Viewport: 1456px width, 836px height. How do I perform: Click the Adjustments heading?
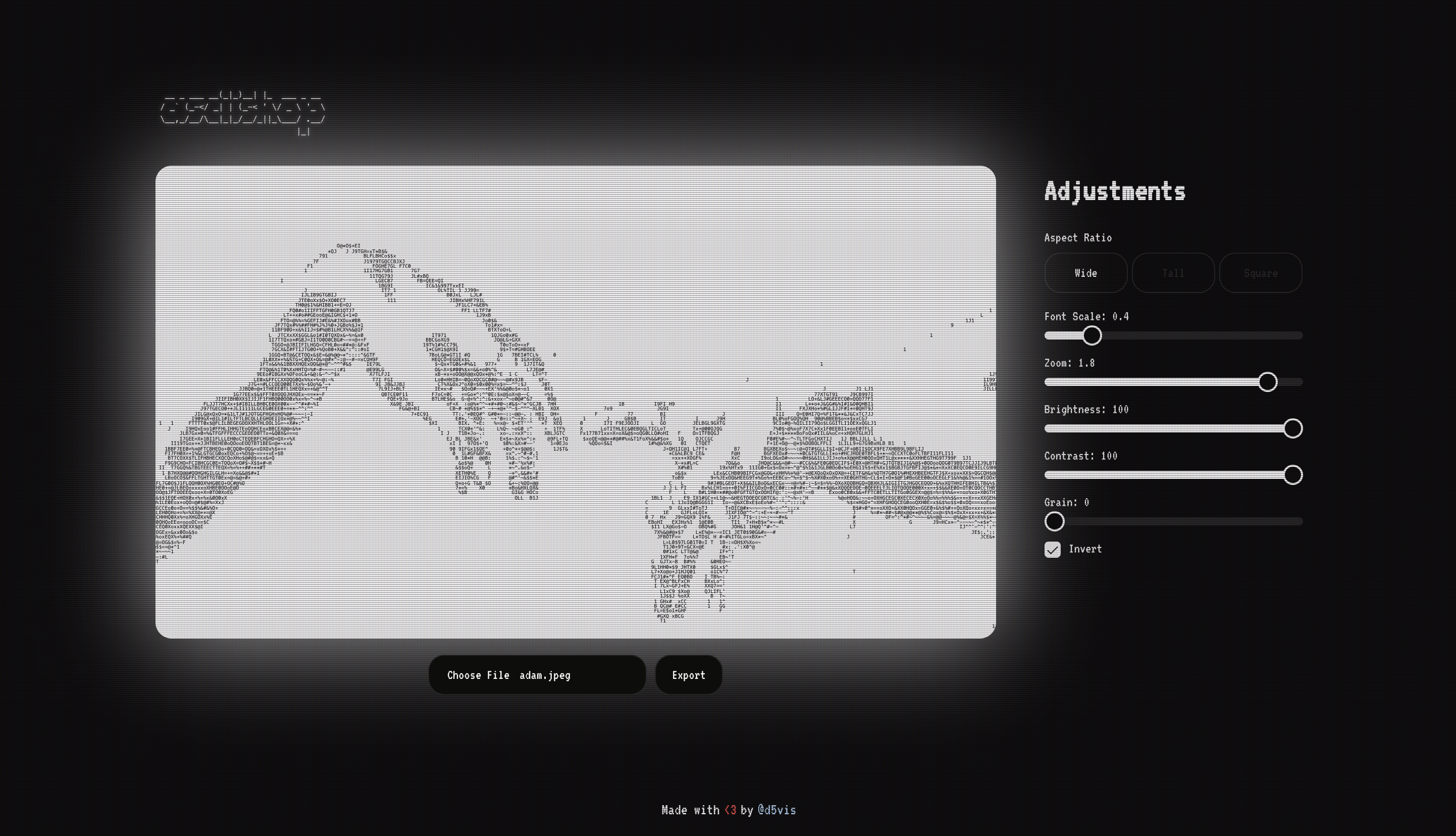click(1115, 192)
